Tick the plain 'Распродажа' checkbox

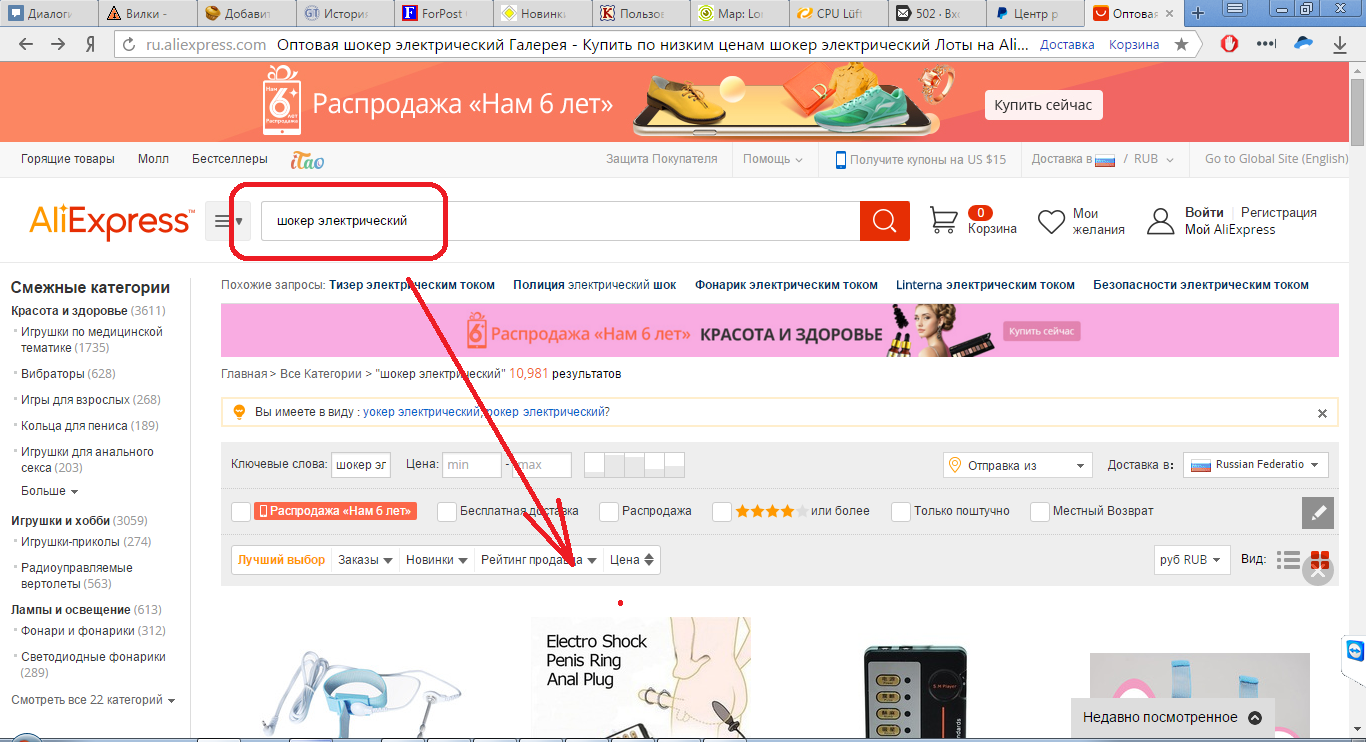[x=609, y=511]
